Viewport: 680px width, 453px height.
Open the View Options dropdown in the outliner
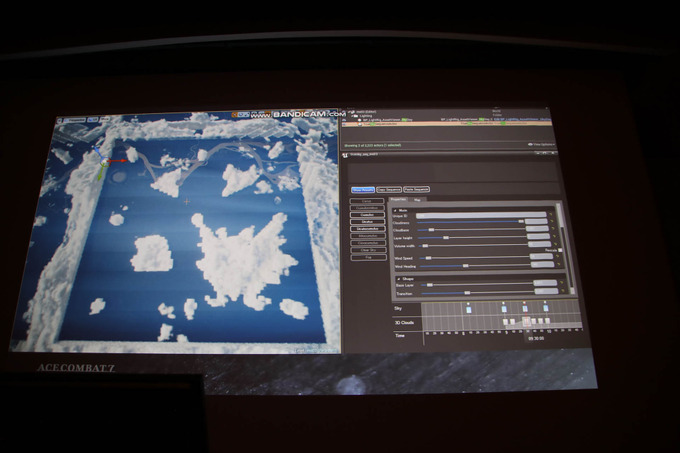(x=541, y=144)
